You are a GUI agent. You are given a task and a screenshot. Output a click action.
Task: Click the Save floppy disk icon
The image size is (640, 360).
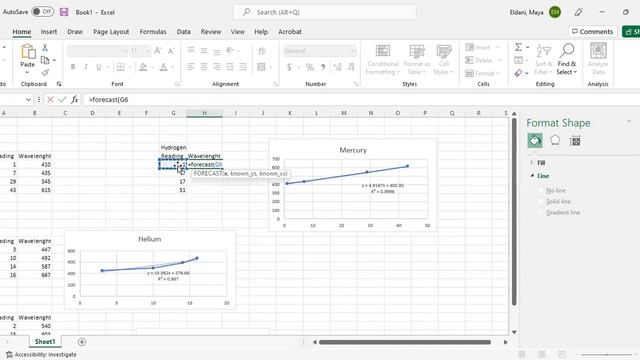pyautogui.click(x=64, y=12)
